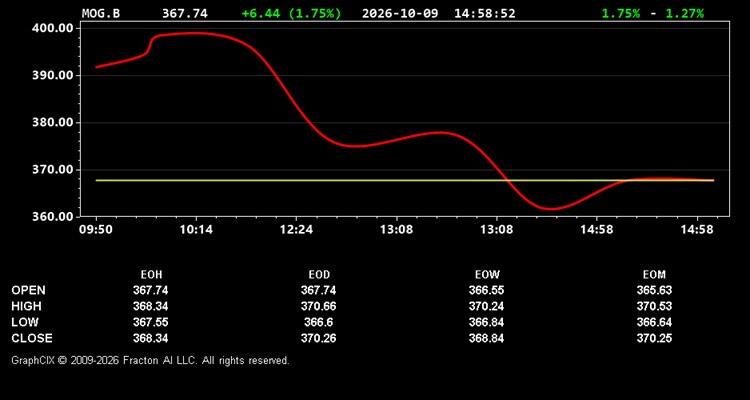Select the EOD column header
Viewport: 750px width, 400px height.
click(x=319, y=275)
